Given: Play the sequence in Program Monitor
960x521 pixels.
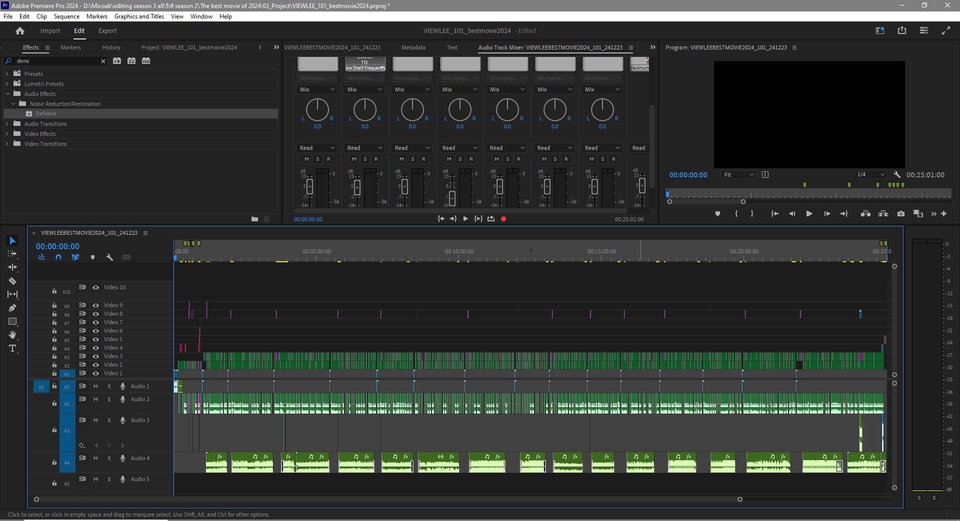Looking at the screenshot, I should [809, 213].
